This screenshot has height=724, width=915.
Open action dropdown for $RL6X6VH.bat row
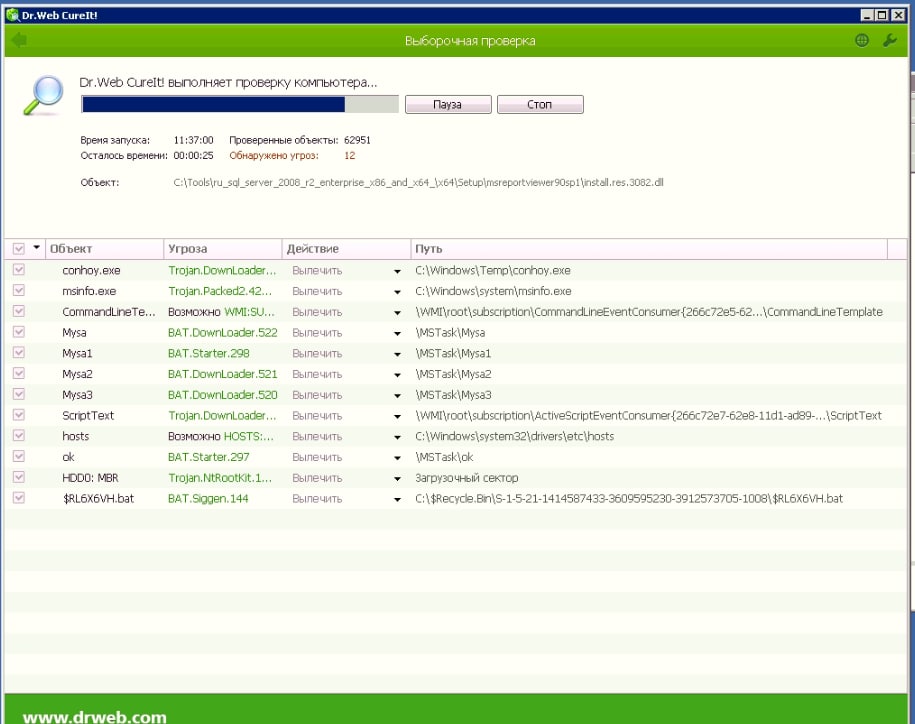click(x=397, y=499)
